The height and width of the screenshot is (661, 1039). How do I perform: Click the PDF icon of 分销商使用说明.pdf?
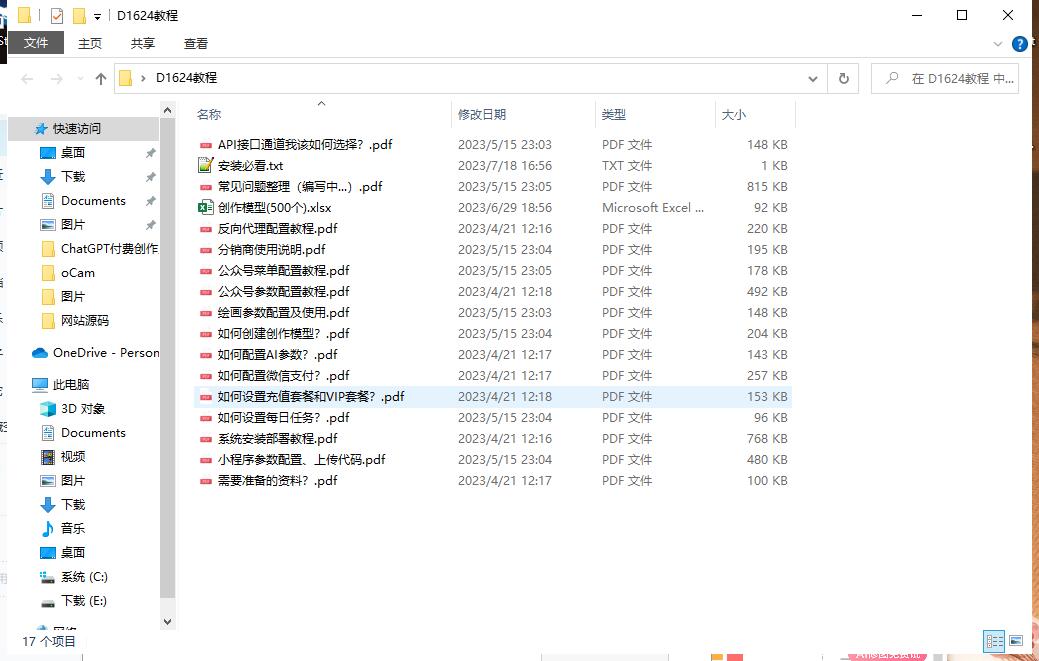[205, 250]
